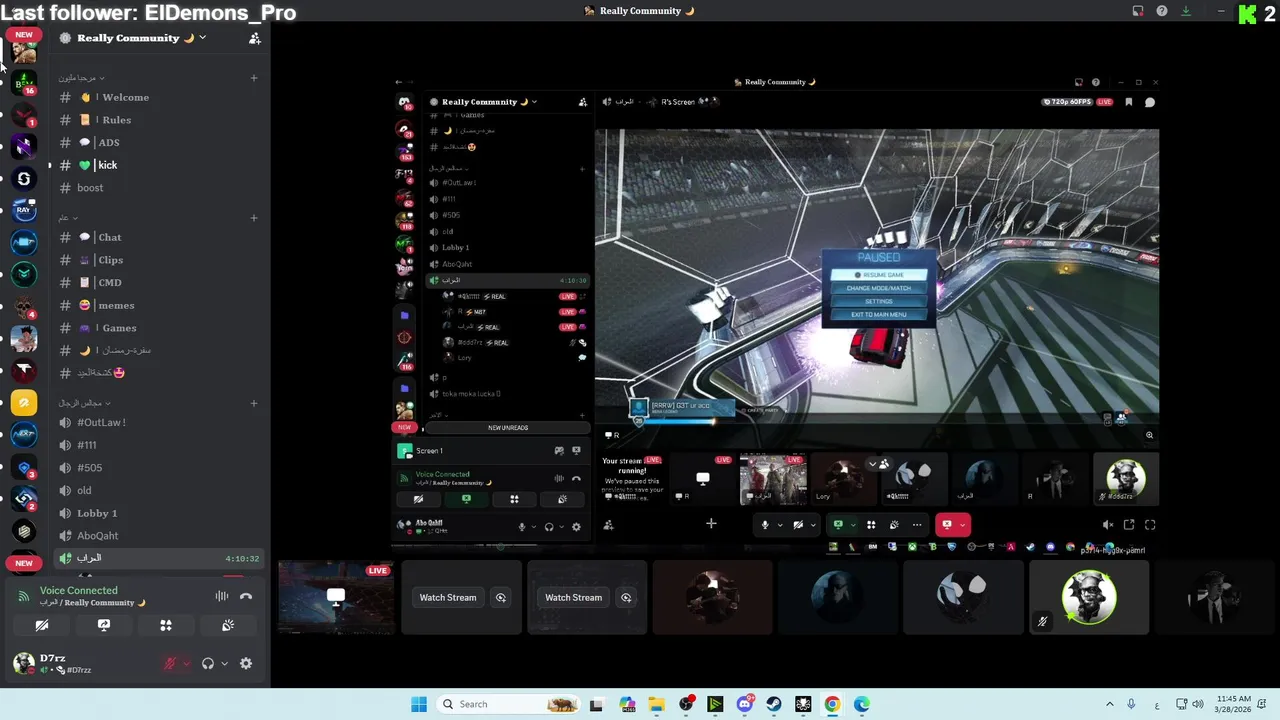Screen dimensions: 1280x720
Task: Add to call with plus icon
Action: pyautogui.click(x=711, y=523)
